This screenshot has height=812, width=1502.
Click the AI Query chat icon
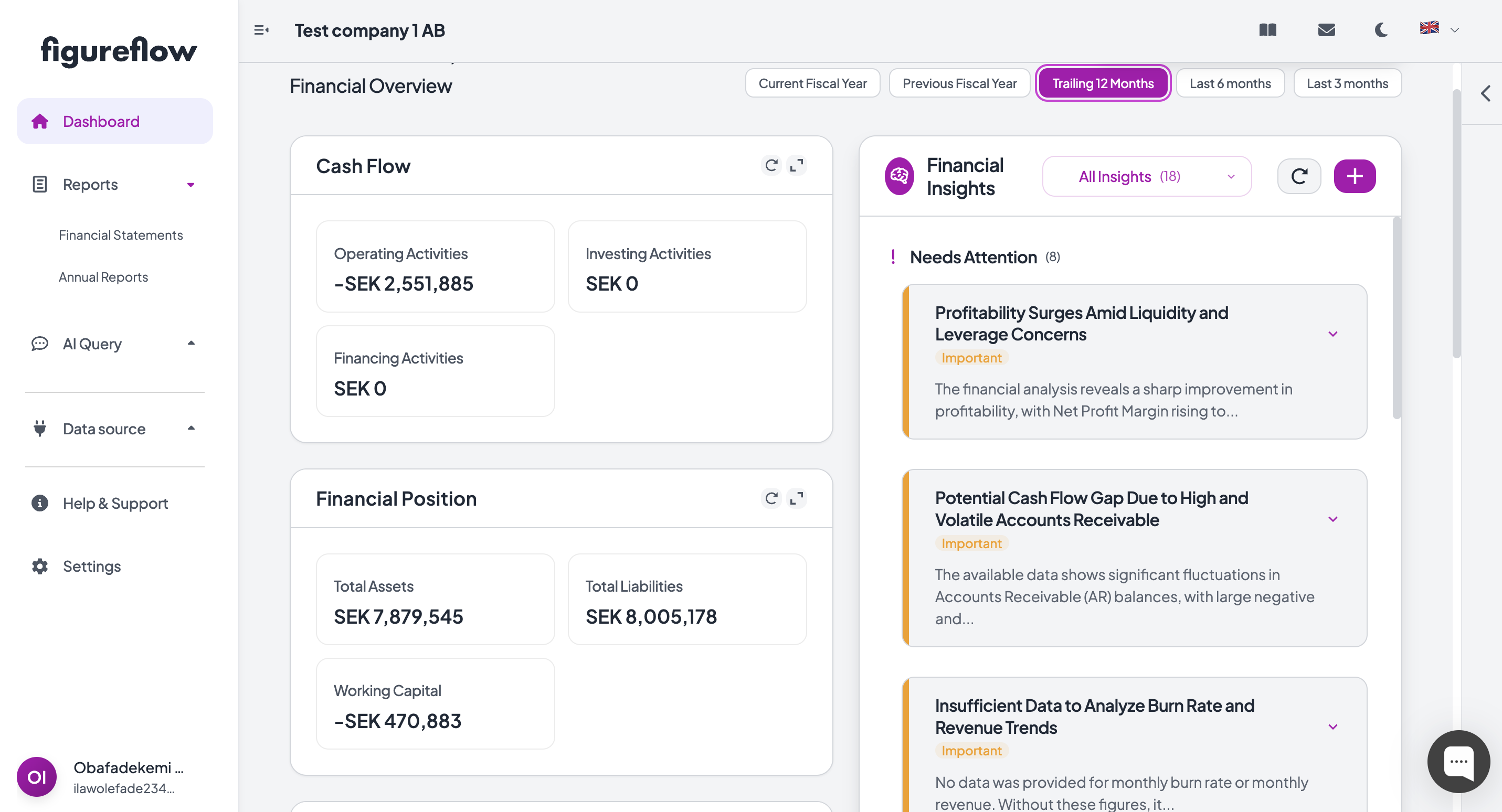click(x=40, y=344)
